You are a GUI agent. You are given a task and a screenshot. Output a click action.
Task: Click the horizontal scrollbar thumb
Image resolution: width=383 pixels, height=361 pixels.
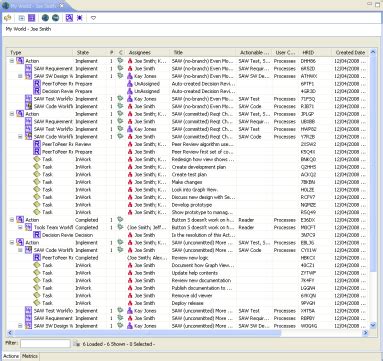[x=147, y=333]
